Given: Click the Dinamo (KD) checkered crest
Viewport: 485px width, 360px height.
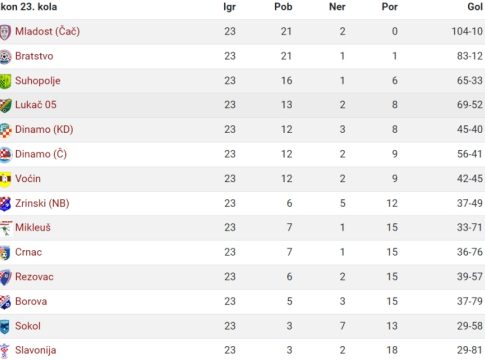Looking at the screenshot, I should 5,130.
